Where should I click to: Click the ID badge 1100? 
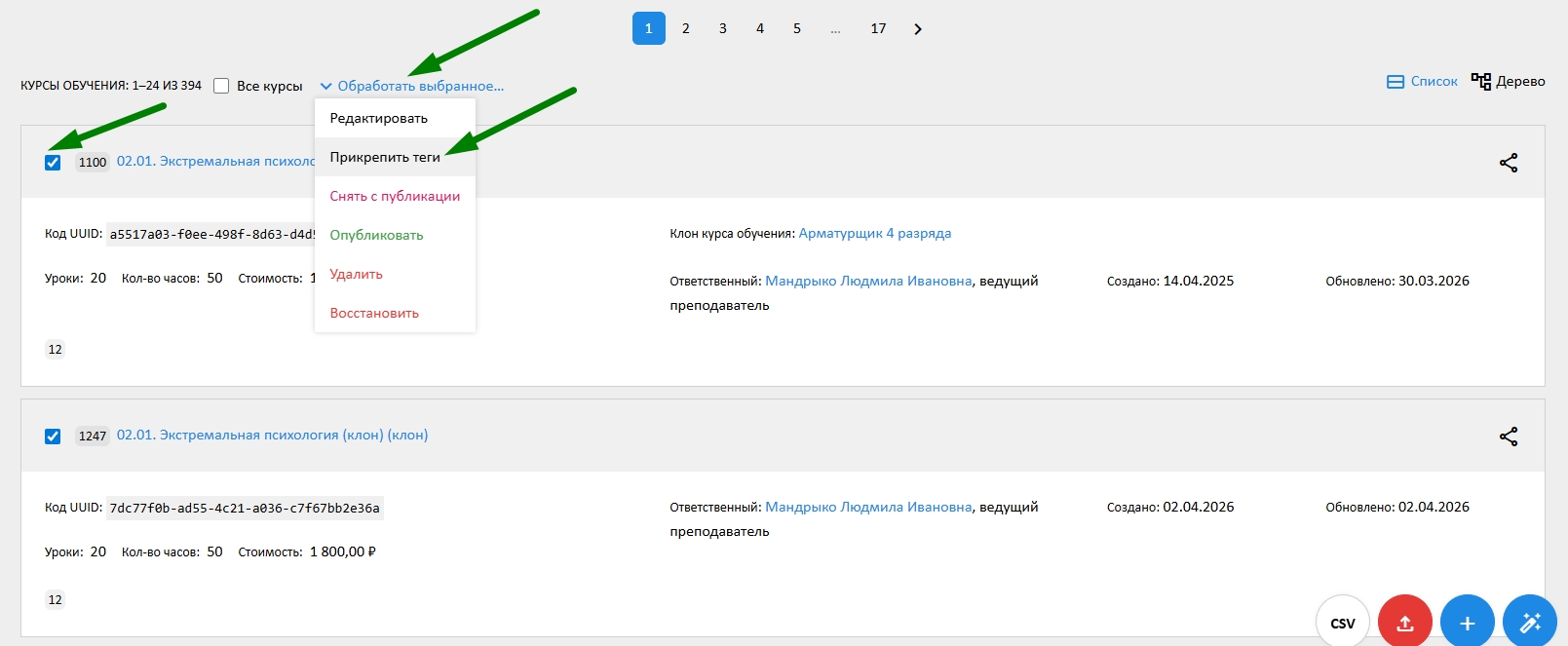pos(93,162)
